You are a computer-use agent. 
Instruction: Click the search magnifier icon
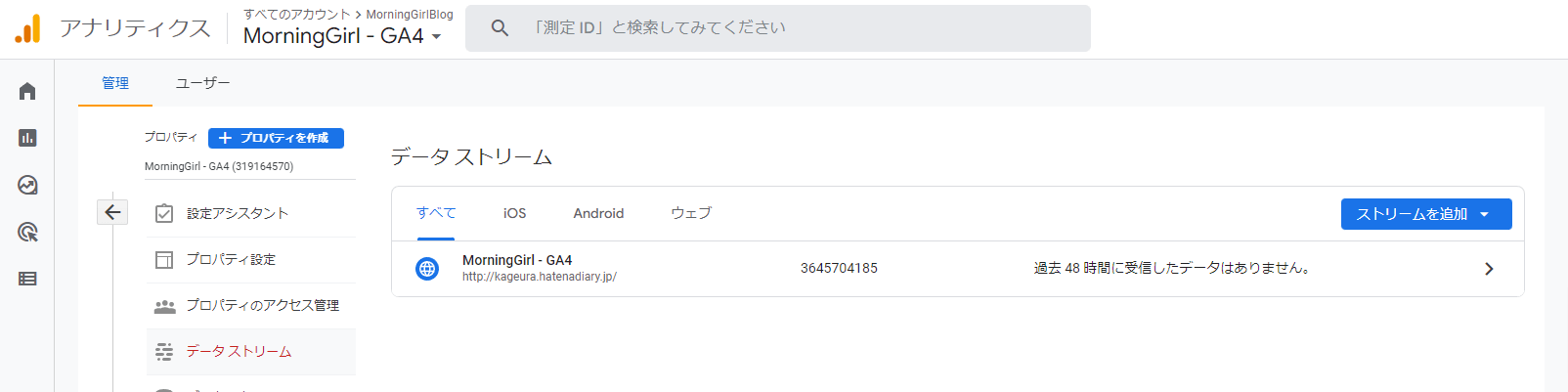pyautogui.click(x=500, y=28)
